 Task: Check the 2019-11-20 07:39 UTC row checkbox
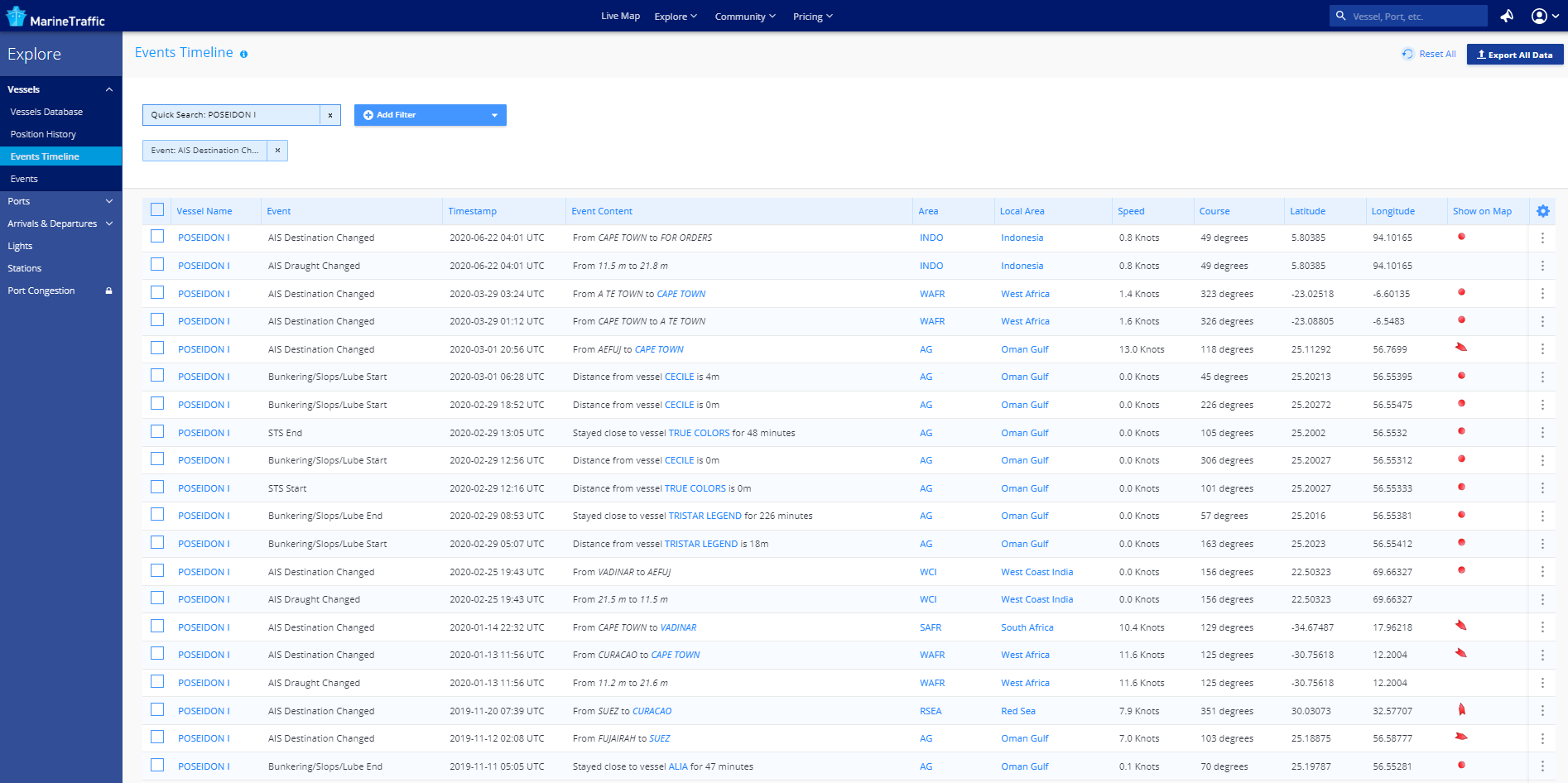pyautogui.click(x=157, y=710)
